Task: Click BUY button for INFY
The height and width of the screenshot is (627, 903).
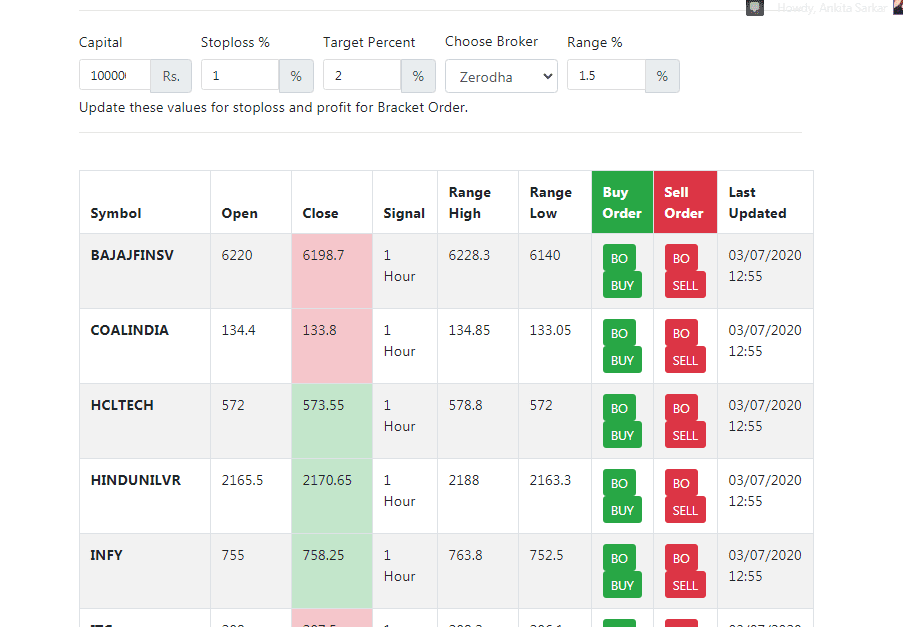Action: coord(622,584)
